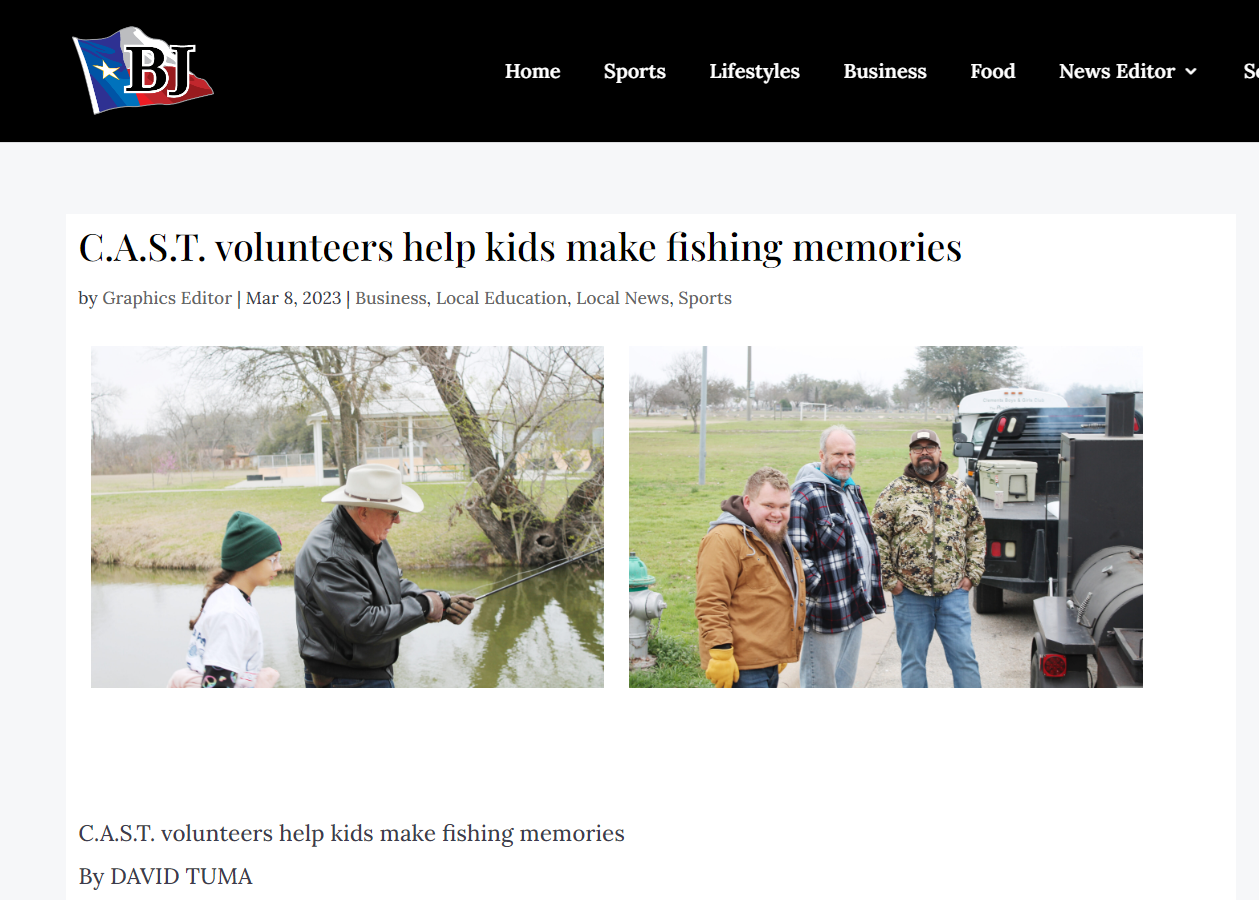Click the repeated C.A.S.T. subtitle paragraph
Viewport: 1259px width, 900px height.
click(352, 833)
